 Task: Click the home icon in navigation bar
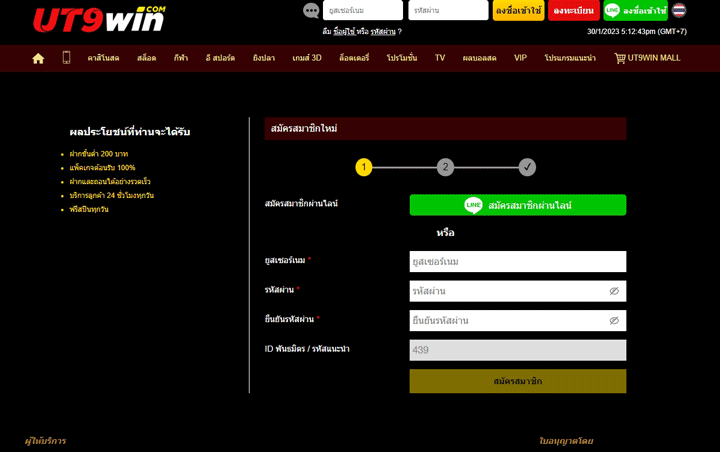click(38, 58)
